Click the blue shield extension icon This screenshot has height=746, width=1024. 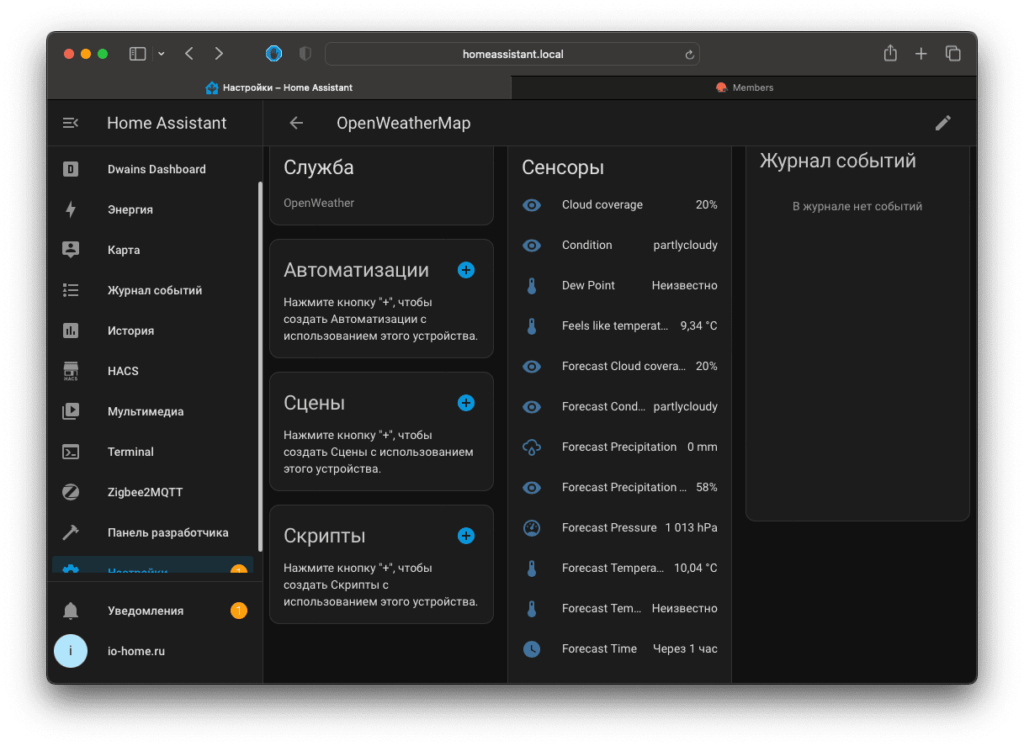[x=274, y=54]
